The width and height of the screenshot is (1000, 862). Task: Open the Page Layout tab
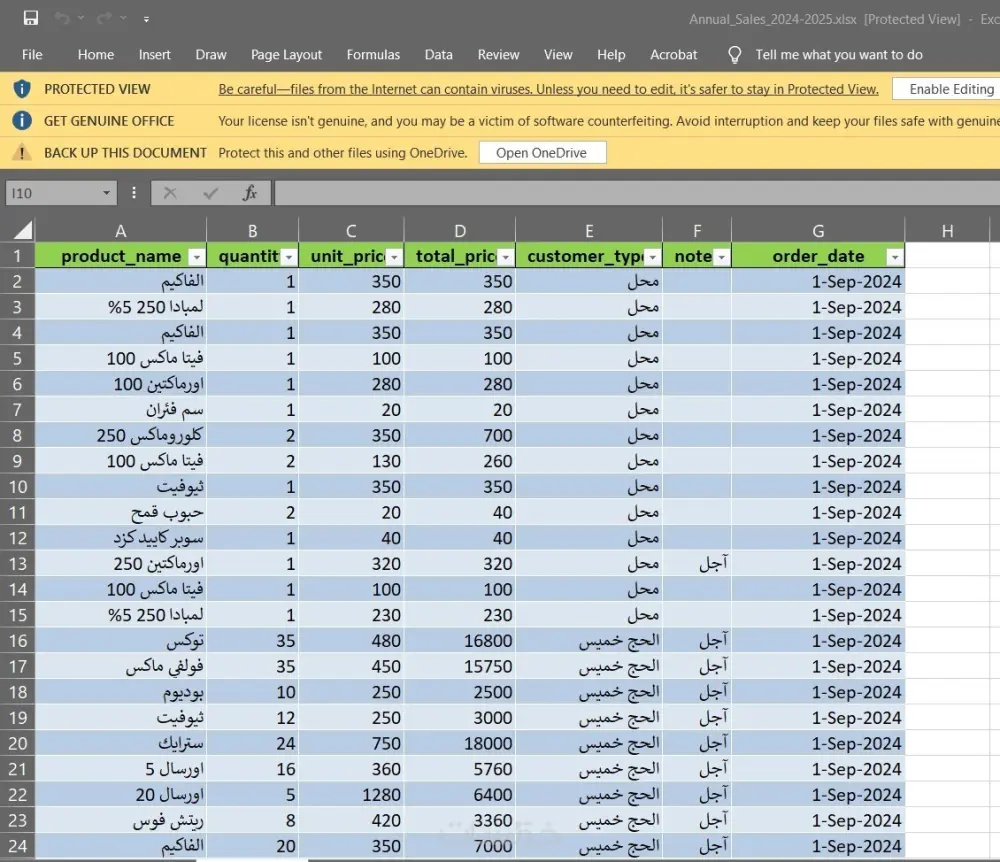coord(286,55)
